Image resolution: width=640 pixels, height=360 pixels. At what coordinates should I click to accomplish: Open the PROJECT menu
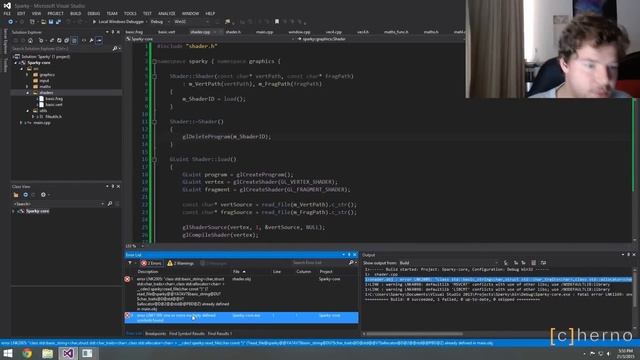coord(55,13)
